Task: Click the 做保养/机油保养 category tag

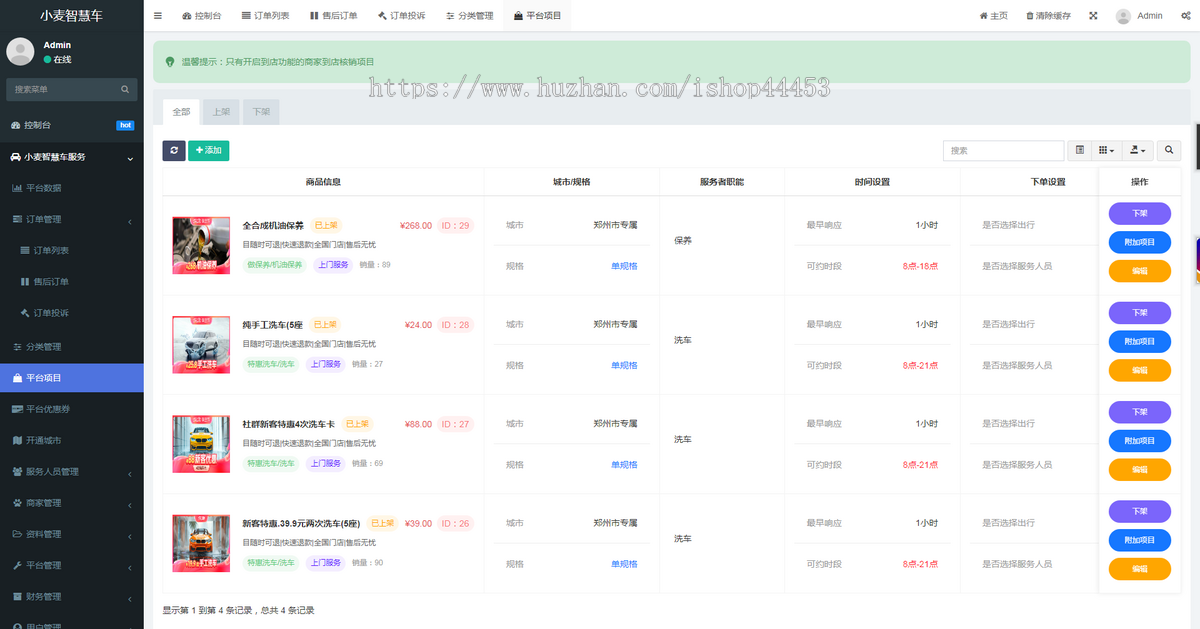Action: pos(274,265)
